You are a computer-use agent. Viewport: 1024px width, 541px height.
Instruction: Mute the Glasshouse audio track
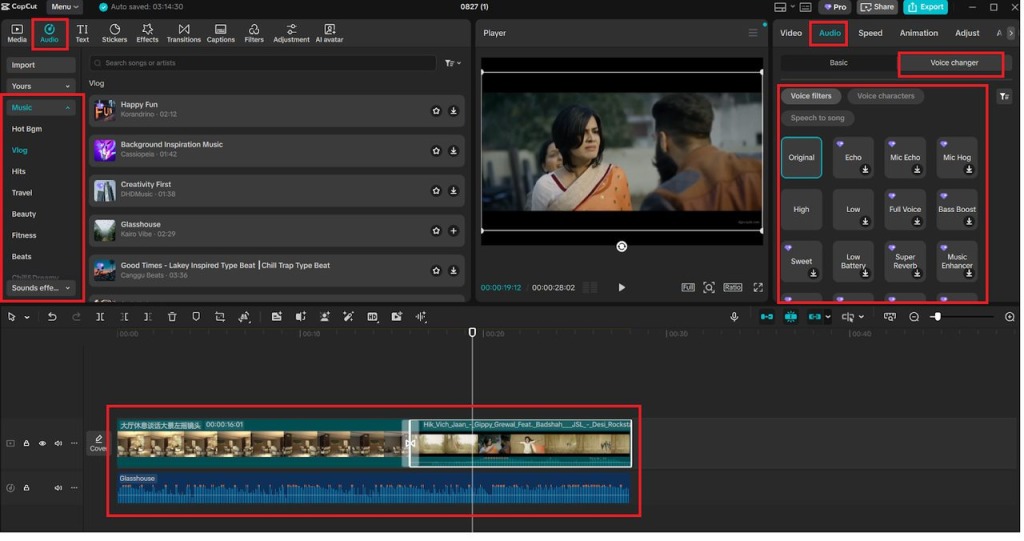pos(58,488)
